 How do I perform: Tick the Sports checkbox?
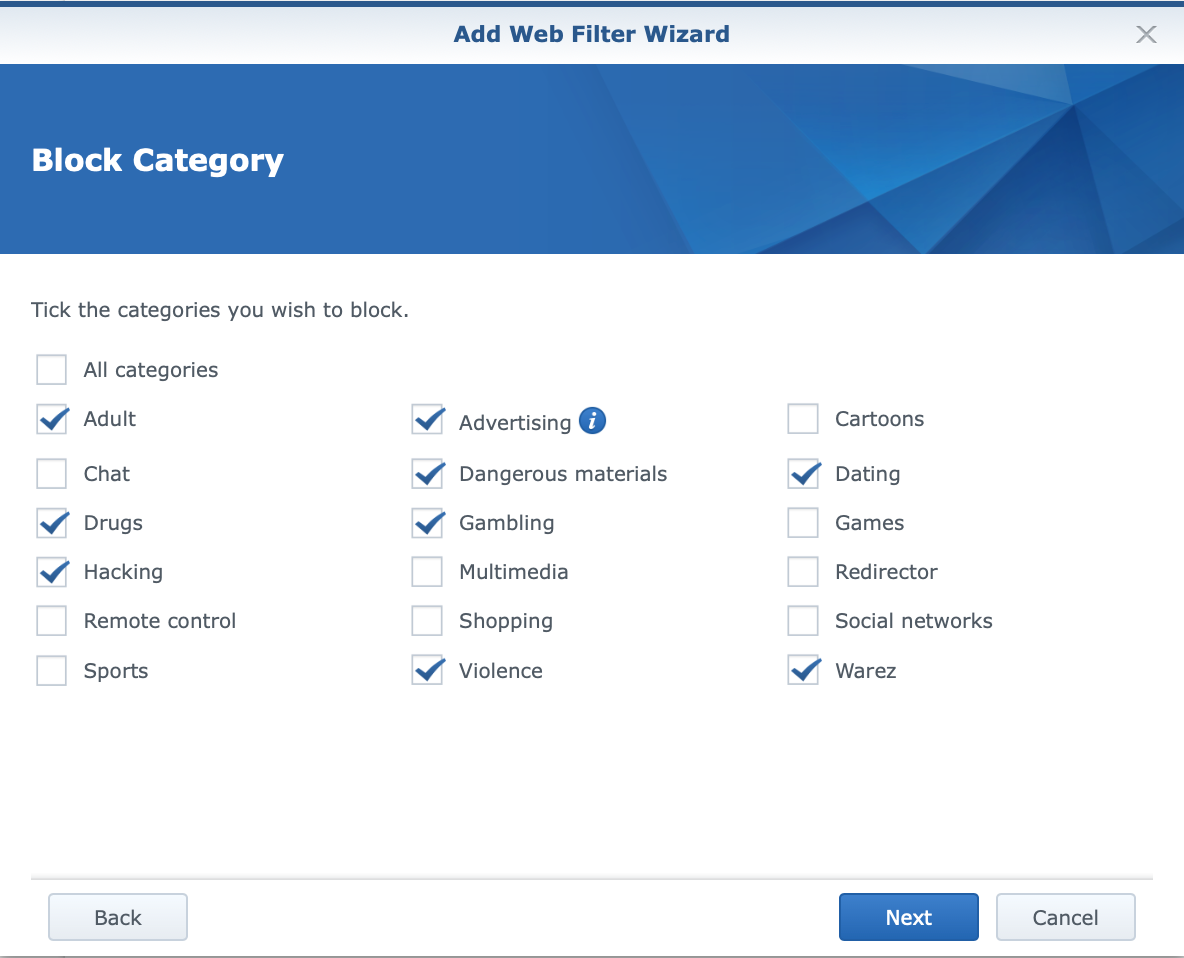51,670
